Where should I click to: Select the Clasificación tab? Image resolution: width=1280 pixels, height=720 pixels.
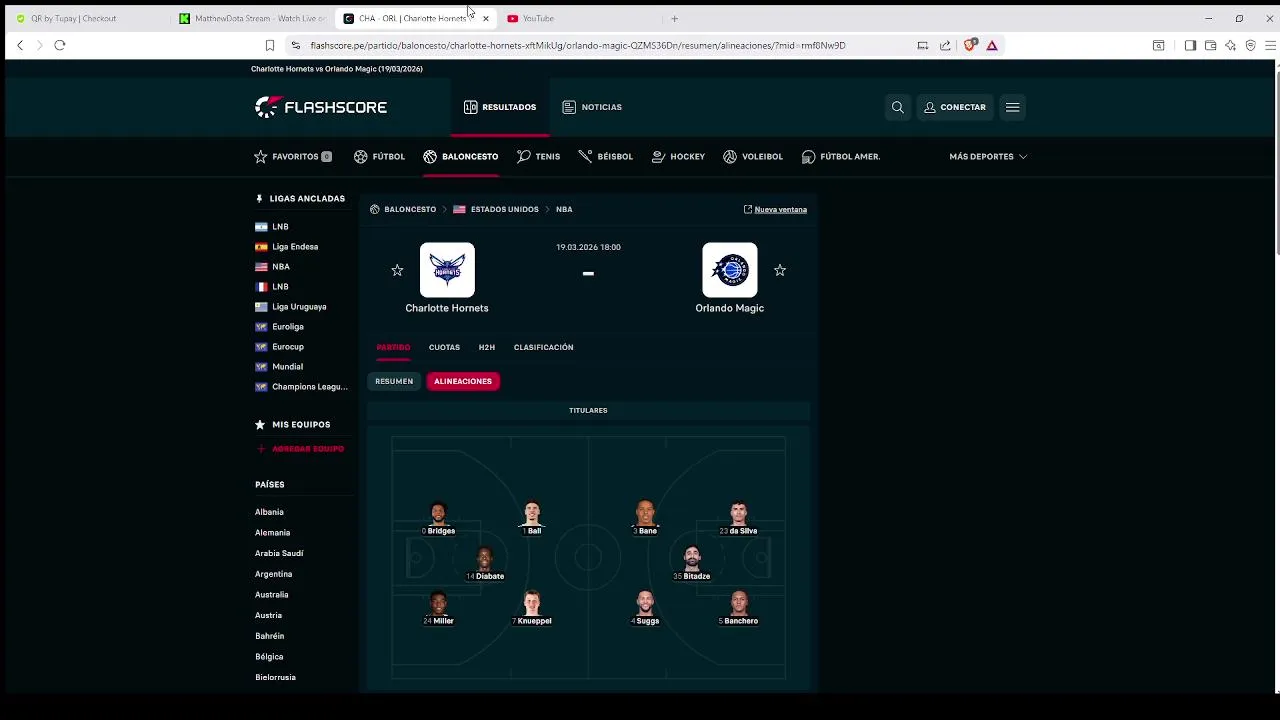point(543,347)
